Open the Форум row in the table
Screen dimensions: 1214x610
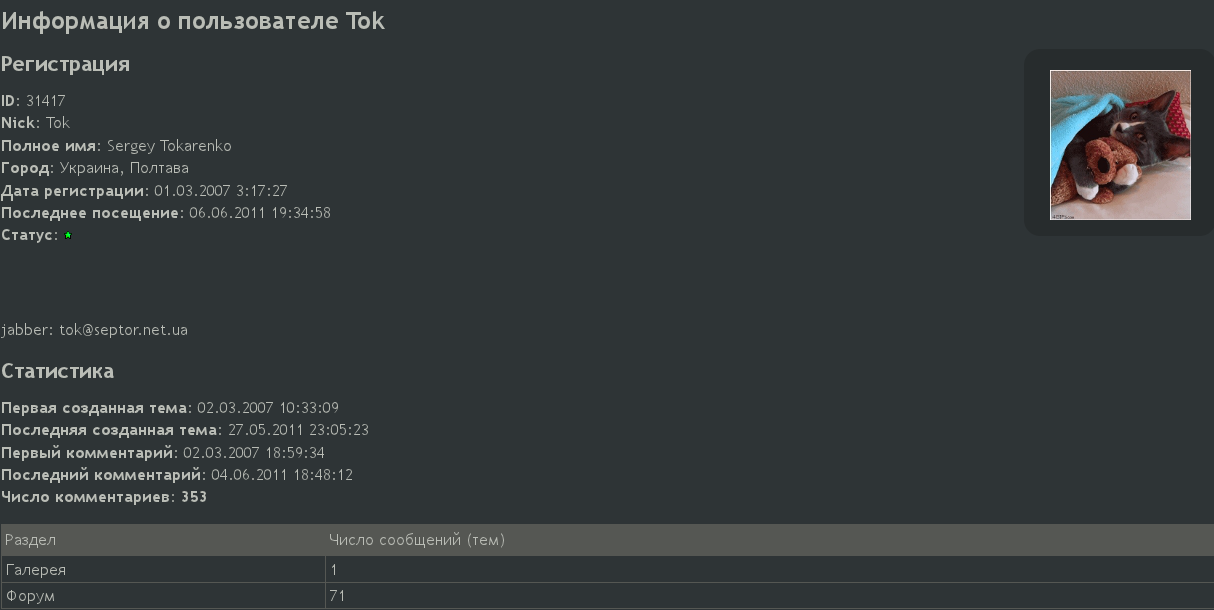coord(607,596)
